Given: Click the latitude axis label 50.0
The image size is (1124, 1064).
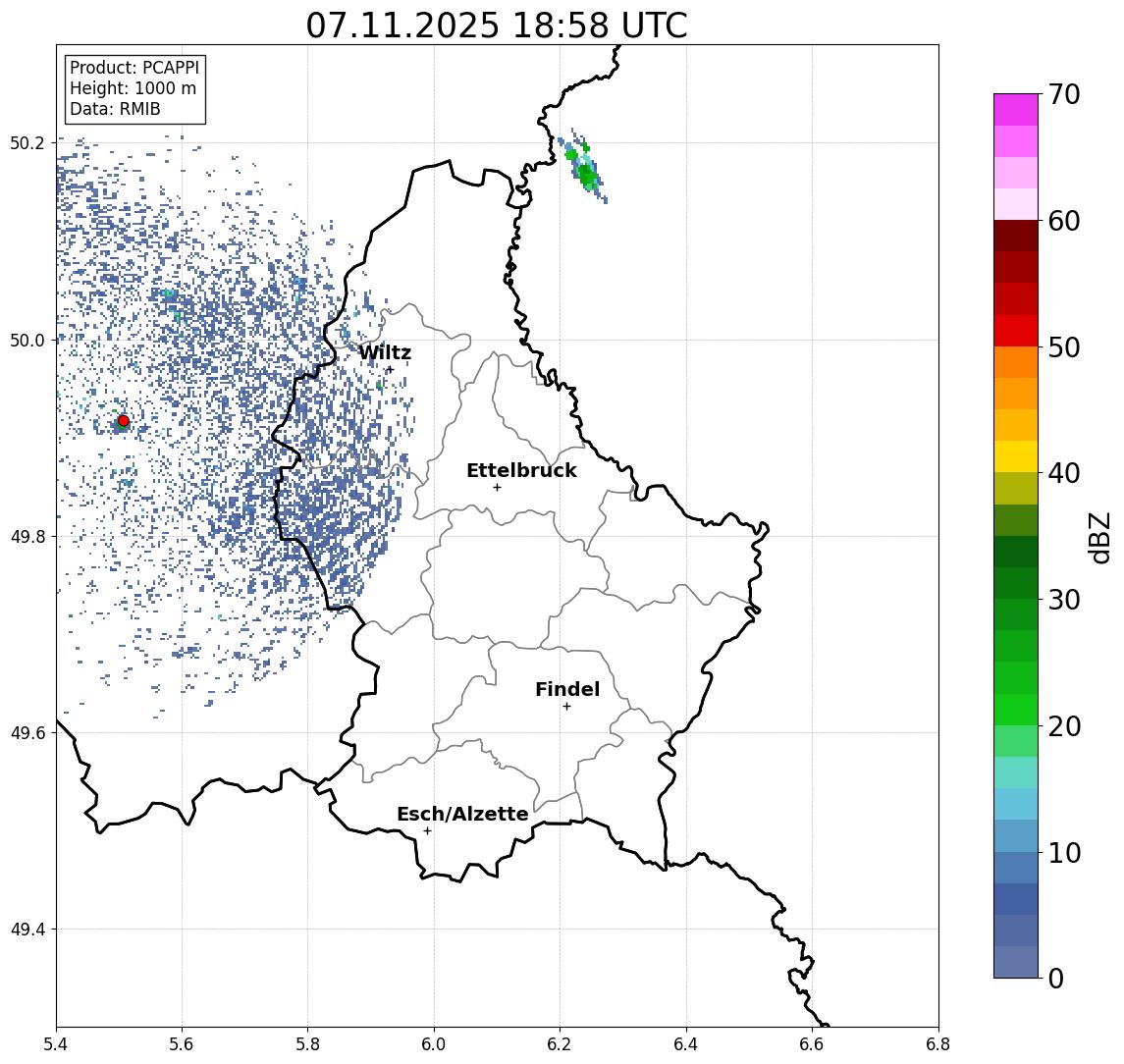Looking at the screenshot, I should pos(27,340).
